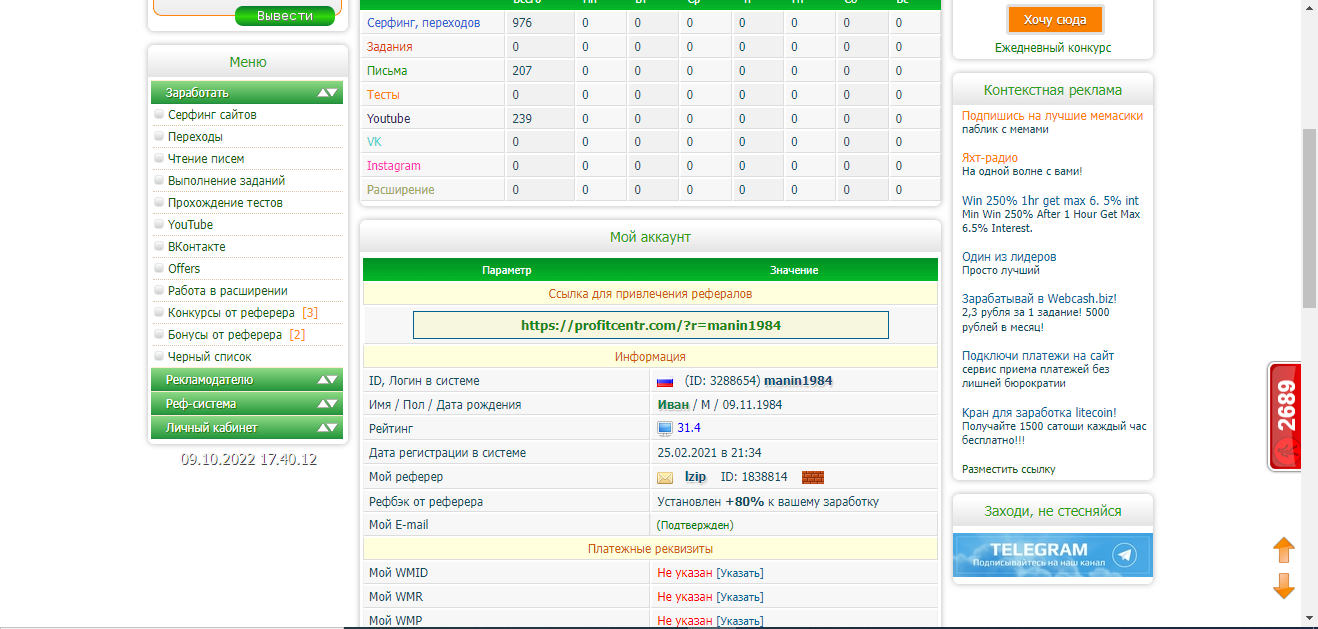
Task: Expand the Реф-система menu section
Action: point(247,404)
